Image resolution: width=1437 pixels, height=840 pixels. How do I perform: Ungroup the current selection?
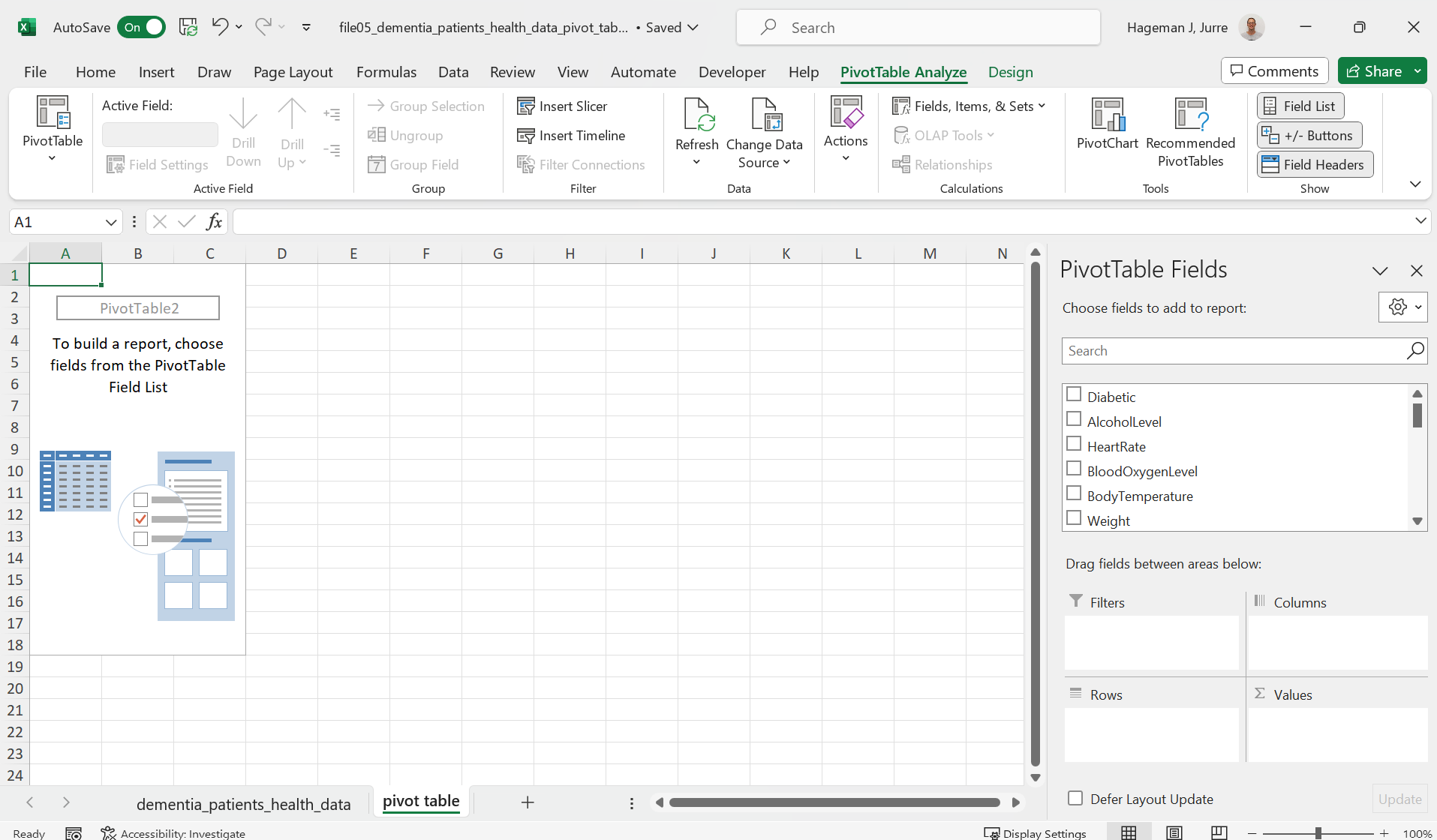pyautogui.click(x=406, y=135)
